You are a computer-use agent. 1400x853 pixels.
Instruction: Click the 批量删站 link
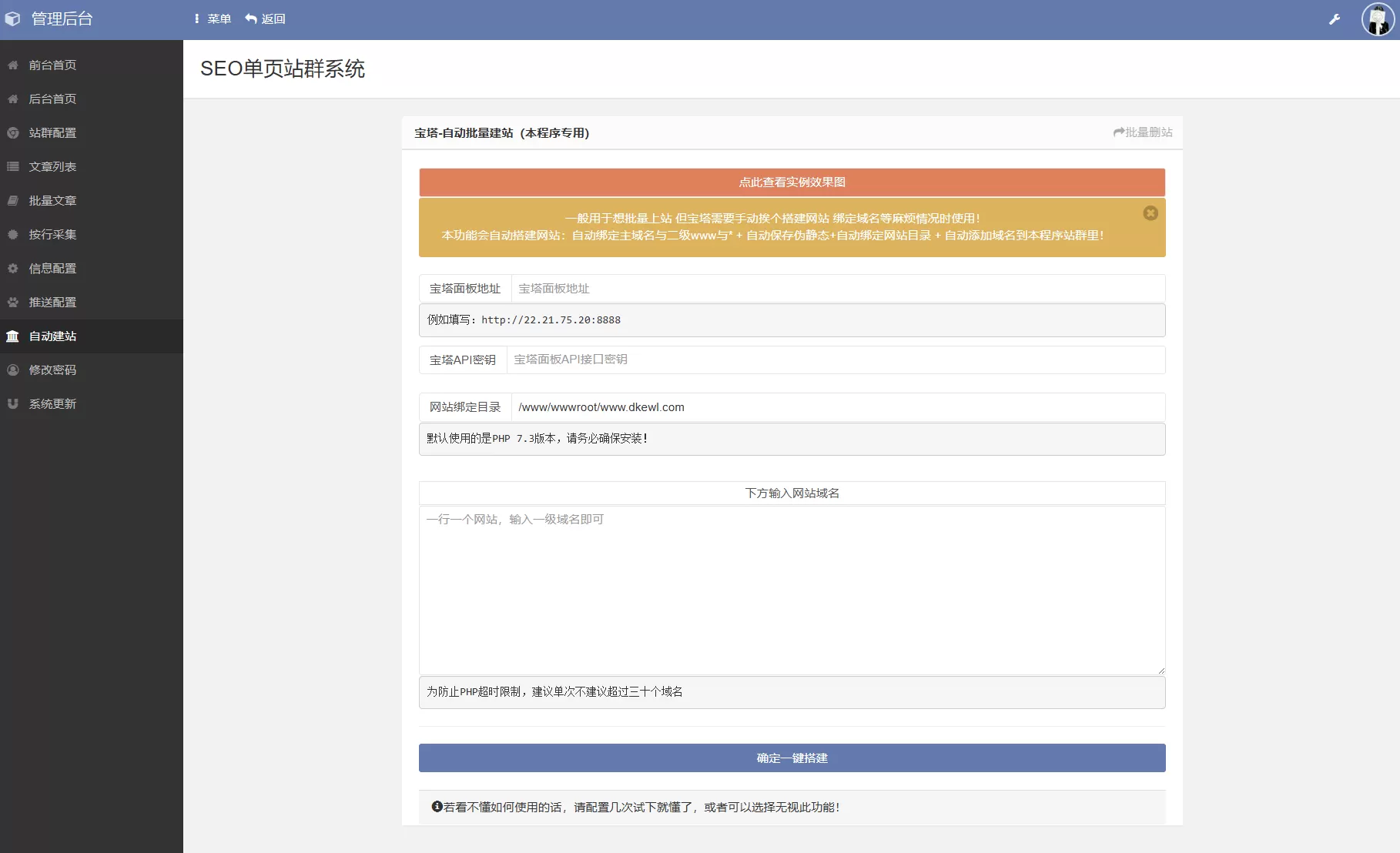[1143, 132]
